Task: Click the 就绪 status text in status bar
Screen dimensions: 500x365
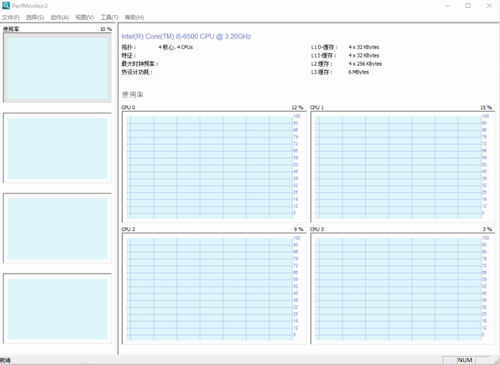Action: coord(5,360)
